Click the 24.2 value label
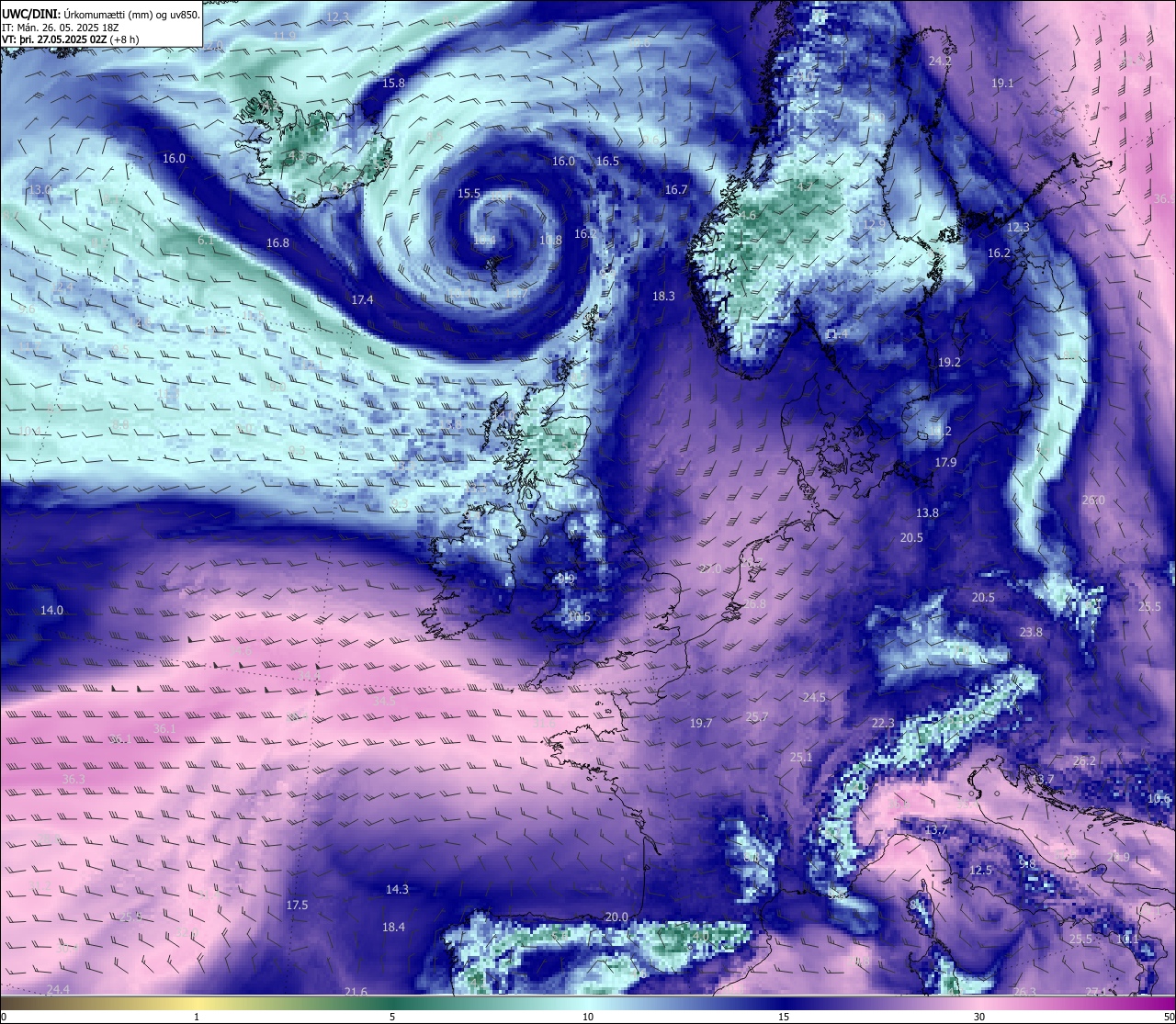1176x1024 pixels. pos(940,61)
